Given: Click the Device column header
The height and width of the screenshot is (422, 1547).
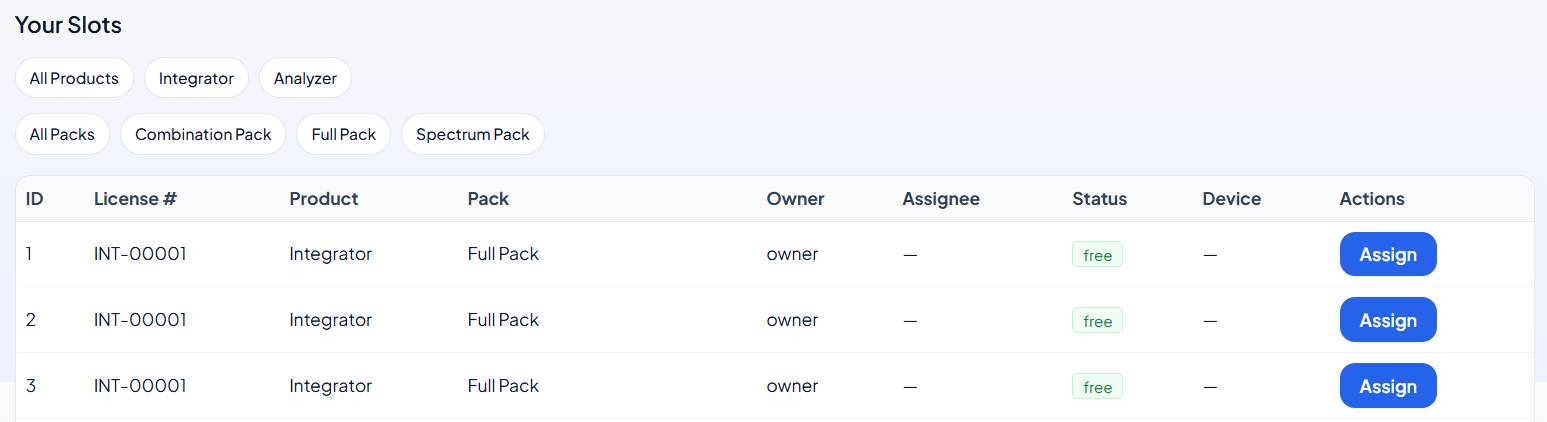Looking at the screenshot, I should coord(1231,199).
